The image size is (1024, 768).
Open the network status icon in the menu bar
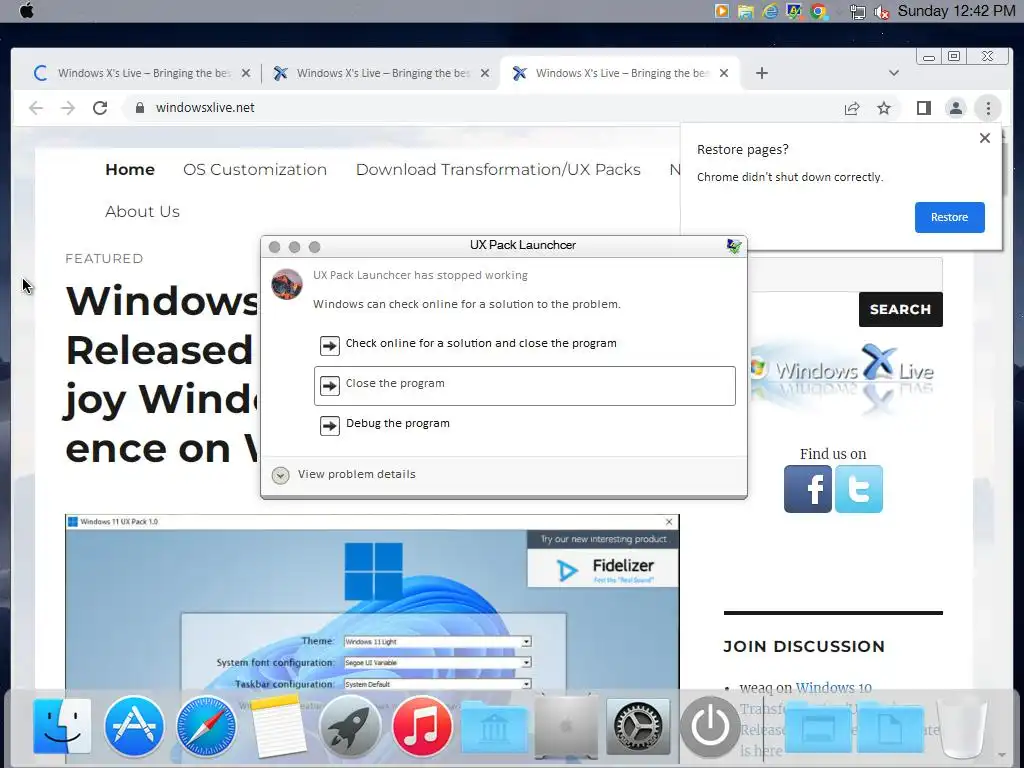click(x=857, y=12)
